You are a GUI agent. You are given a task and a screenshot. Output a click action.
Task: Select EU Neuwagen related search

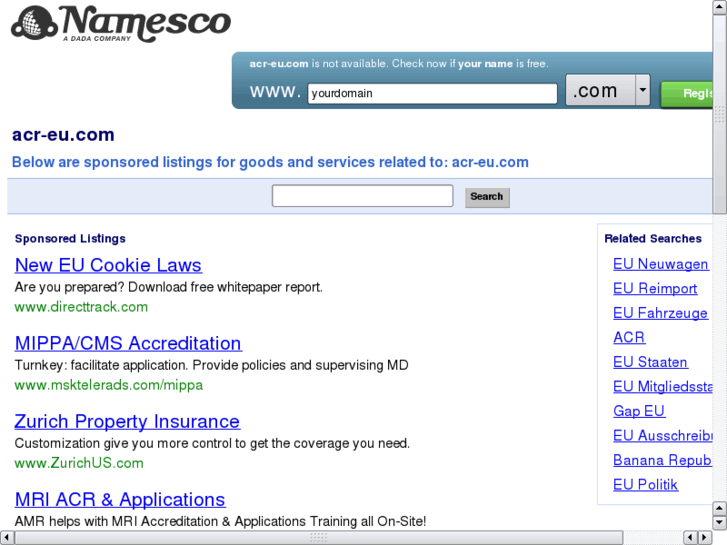click(660, 264)
